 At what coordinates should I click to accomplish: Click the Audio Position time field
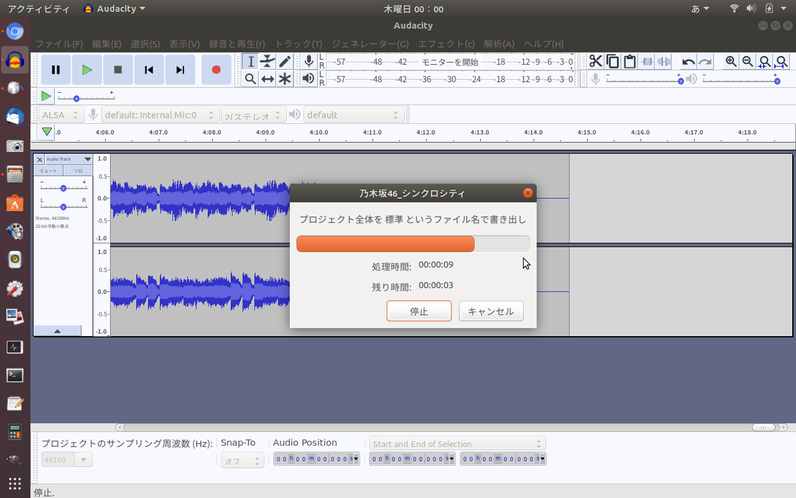(316, 459)
